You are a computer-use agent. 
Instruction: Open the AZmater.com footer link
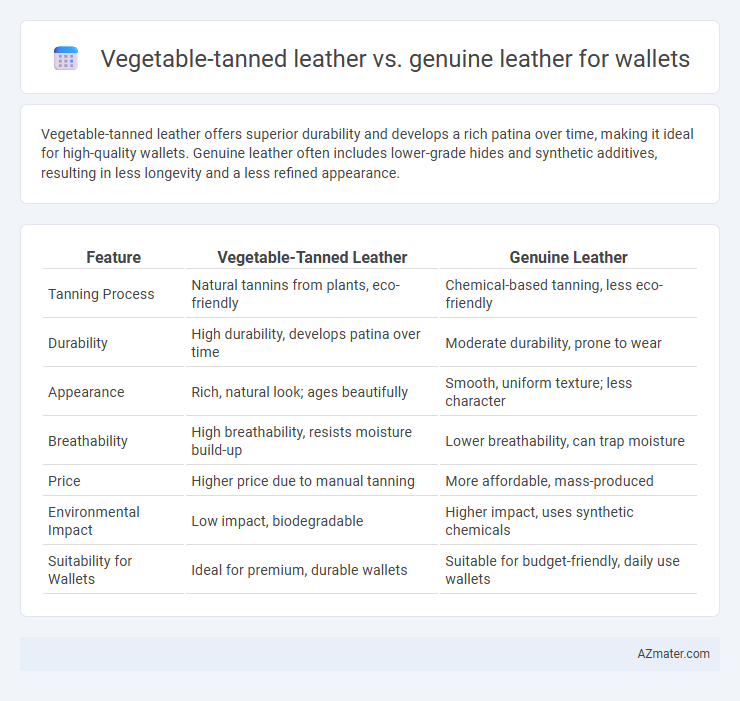tap(673, 654)
